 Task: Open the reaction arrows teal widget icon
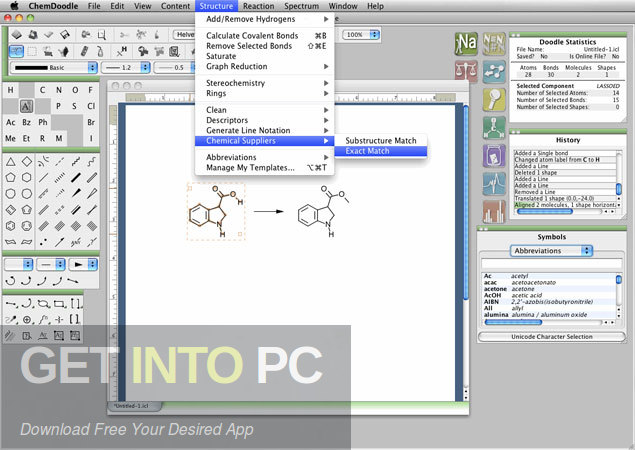[494, 72]
